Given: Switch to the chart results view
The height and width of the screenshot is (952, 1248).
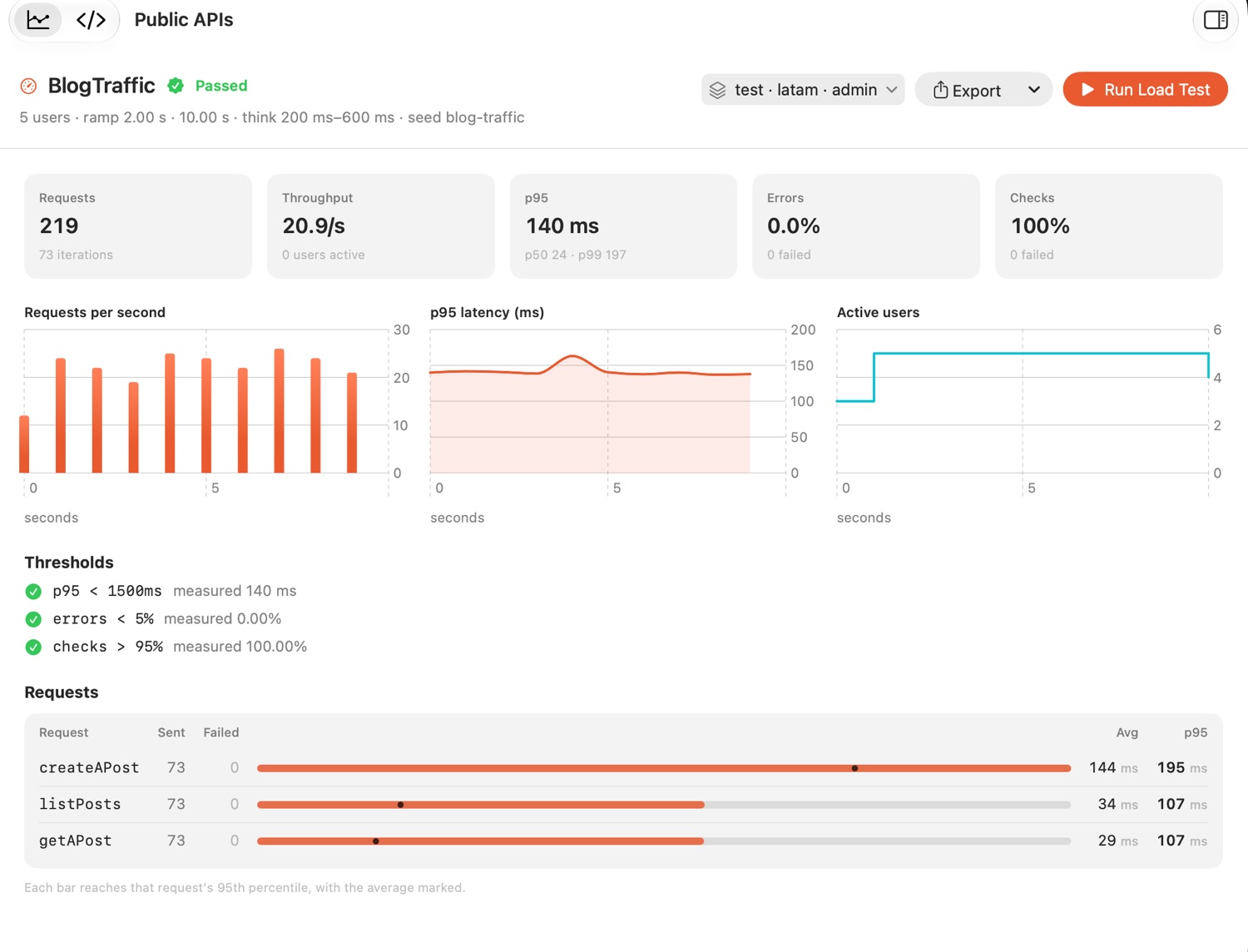Looking at the screenshot, I should [x=38, y=20].
